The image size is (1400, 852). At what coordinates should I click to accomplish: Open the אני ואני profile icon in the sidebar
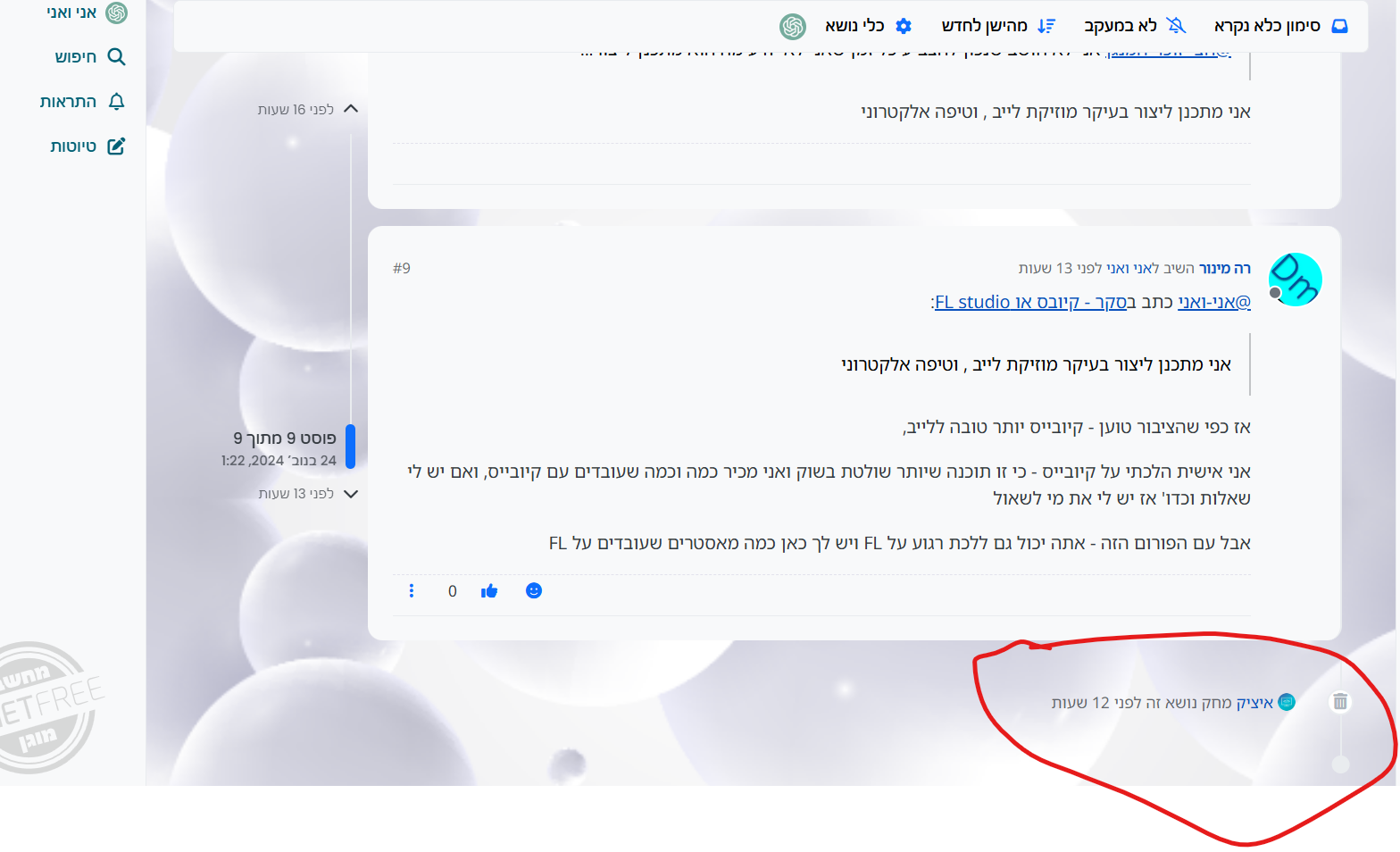tap(117, 13)
